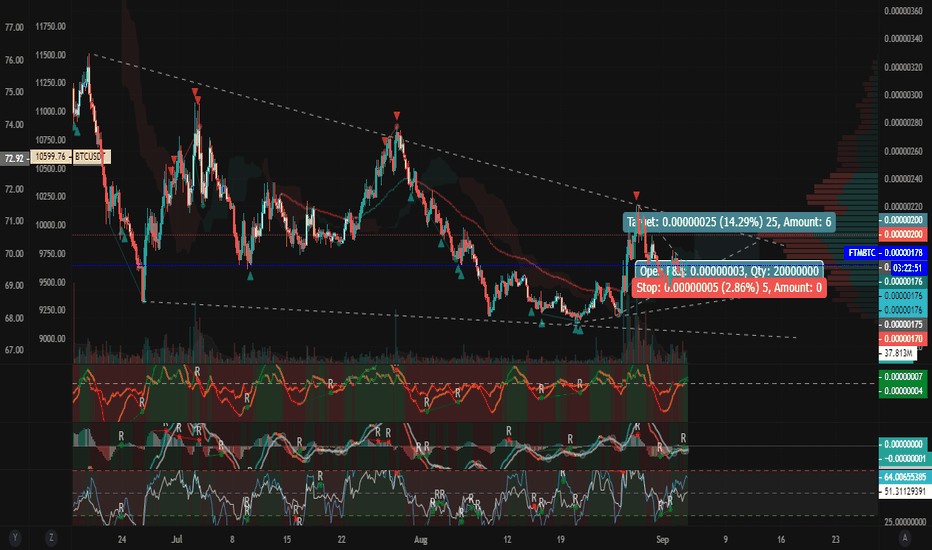The height and width of the screenshot is (550, 932).
Task: Click the green 0.00000004 indicator value
Action: (903, 391)
